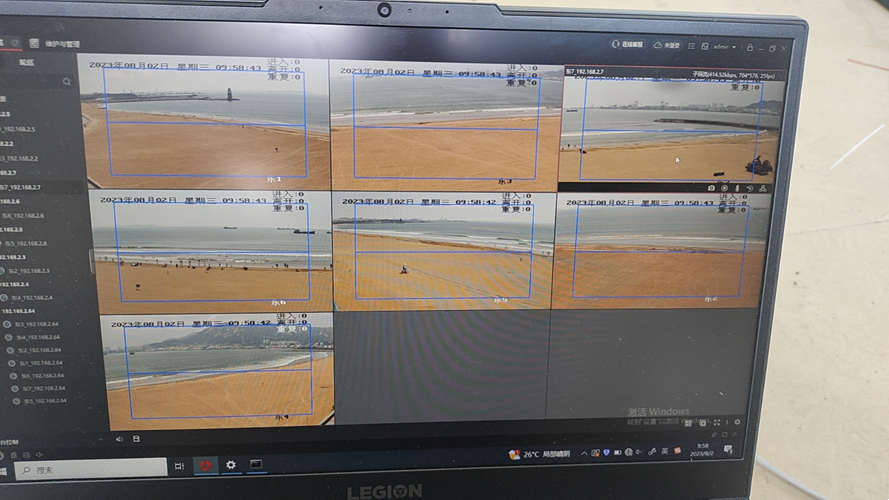Click the microphone two-way audio icon
The image size is (889, 500).
737,188
